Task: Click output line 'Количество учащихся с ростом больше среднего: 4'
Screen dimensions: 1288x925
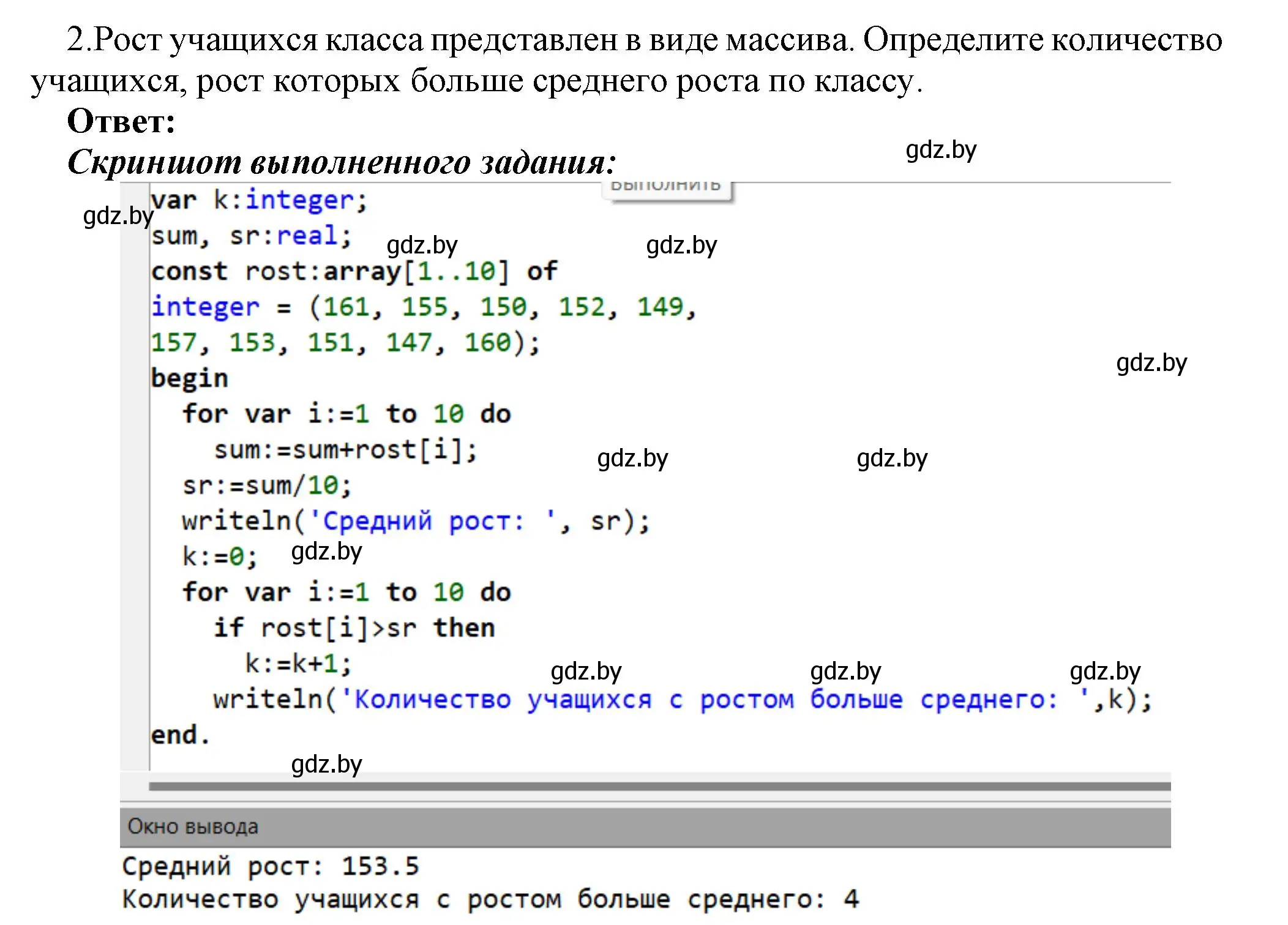Action: [x=490, y=899]
